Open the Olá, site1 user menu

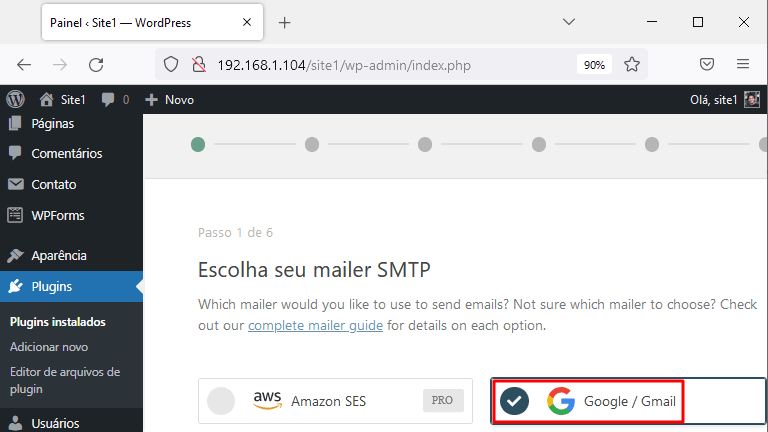pos(725,100)
